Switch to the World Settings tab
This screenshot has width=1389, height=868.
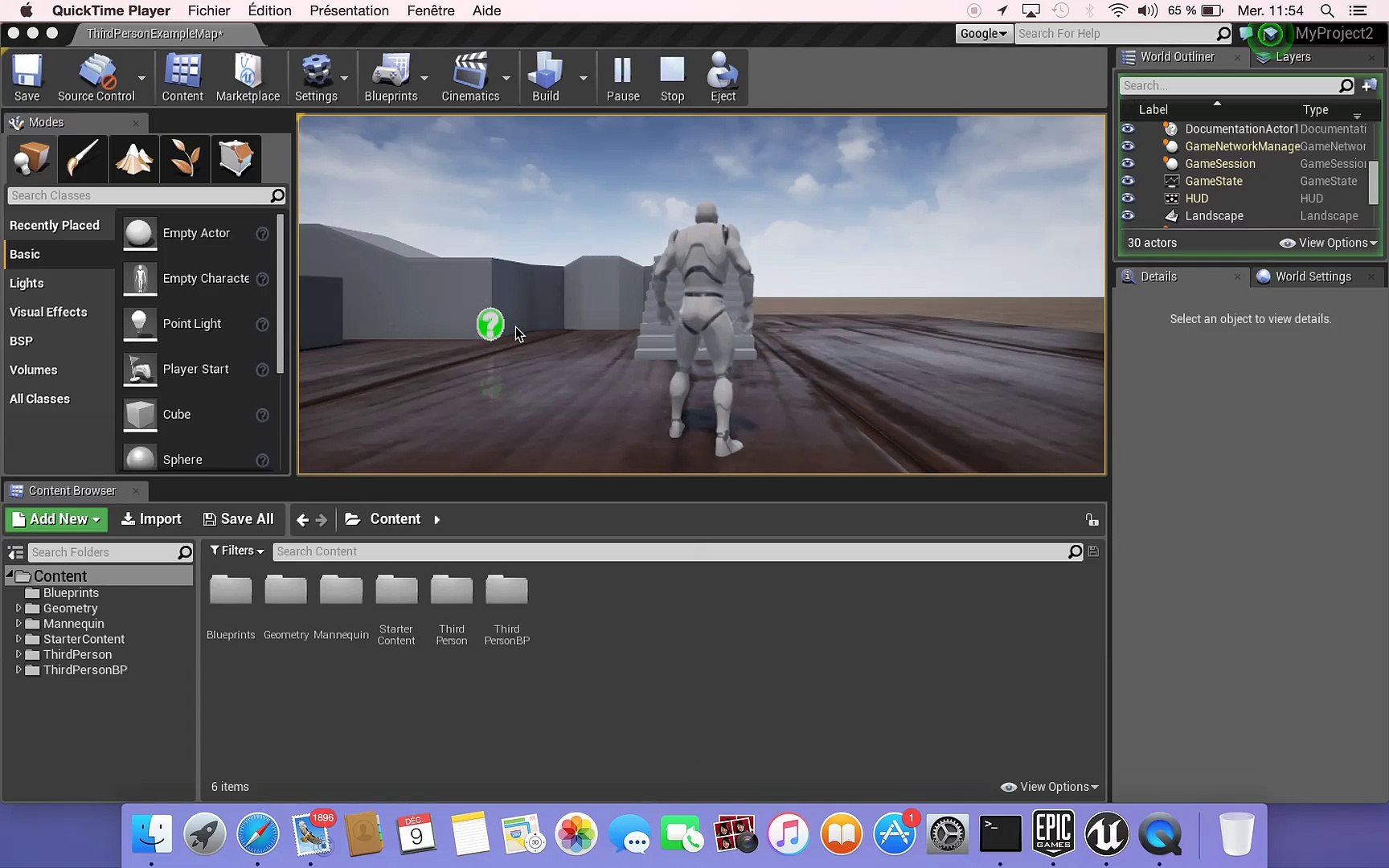pos(1313,276)
